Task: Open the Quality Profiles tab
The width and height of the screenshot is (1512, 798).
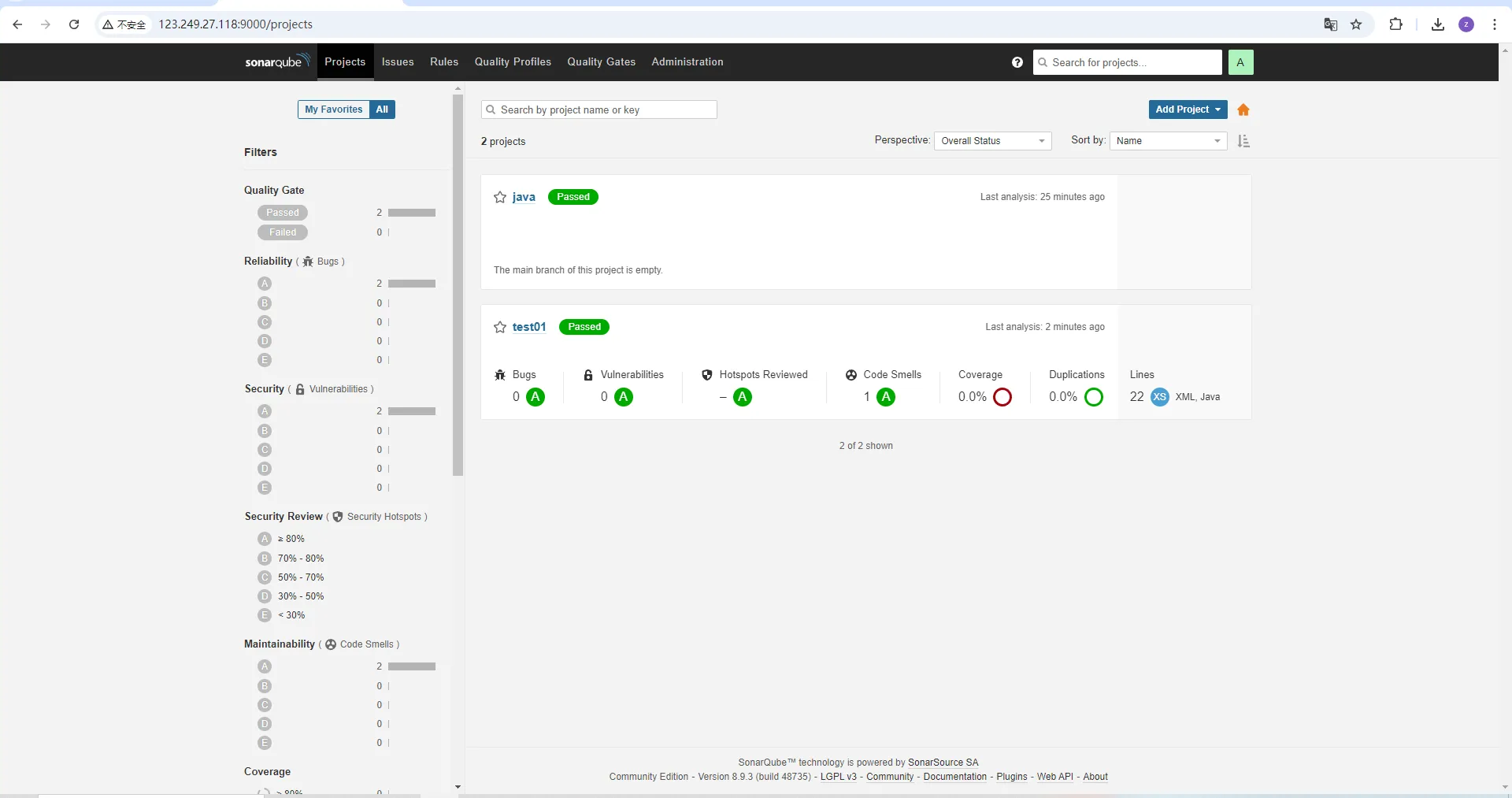Action: pyautogui.click(x=513, y=62)
